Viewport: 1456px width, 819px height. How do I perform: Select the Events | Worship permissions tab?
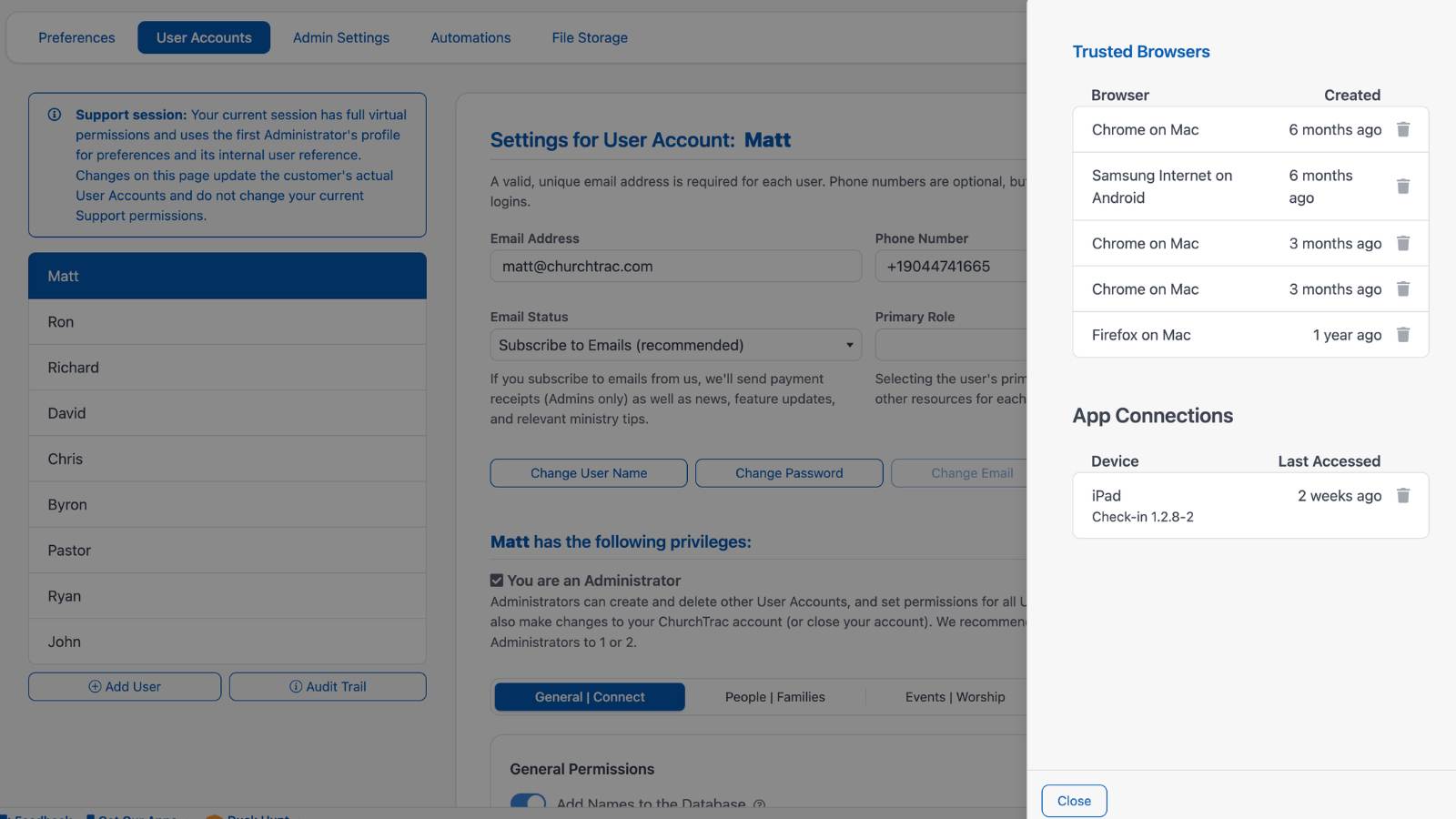pos(955,697)
